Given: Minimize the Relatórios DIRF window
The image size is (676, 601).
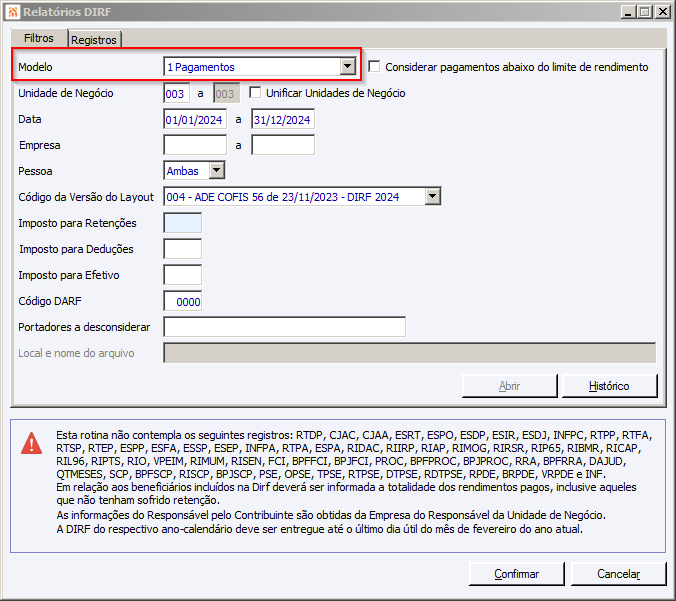Looking at the screenshot, I should coord(629,12).
